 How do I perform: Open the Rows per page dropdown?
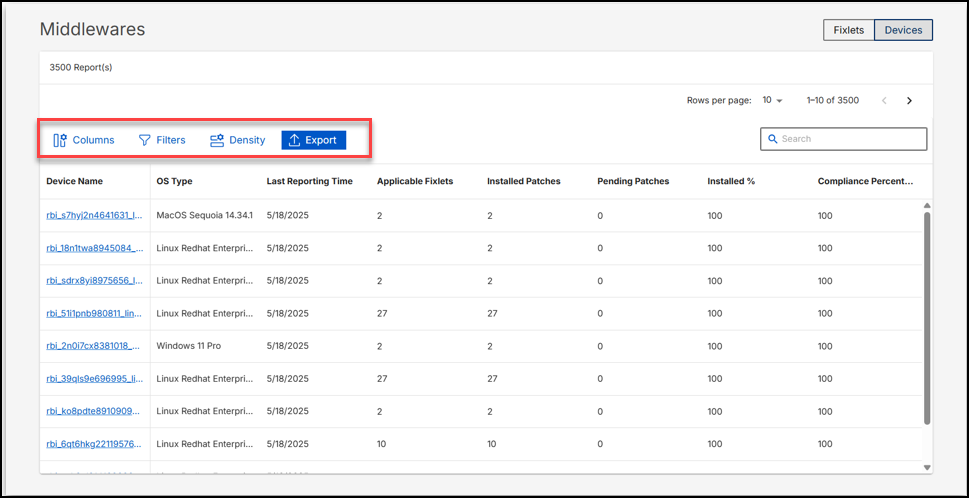coord(772,100)
